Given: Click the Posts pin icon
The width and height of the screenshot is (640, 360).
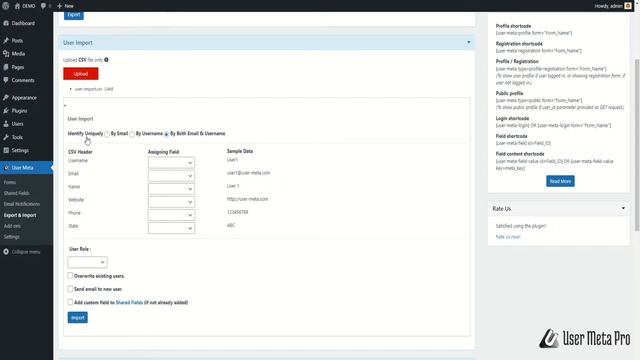Looking at the screenshot, I should pos(6,40).
